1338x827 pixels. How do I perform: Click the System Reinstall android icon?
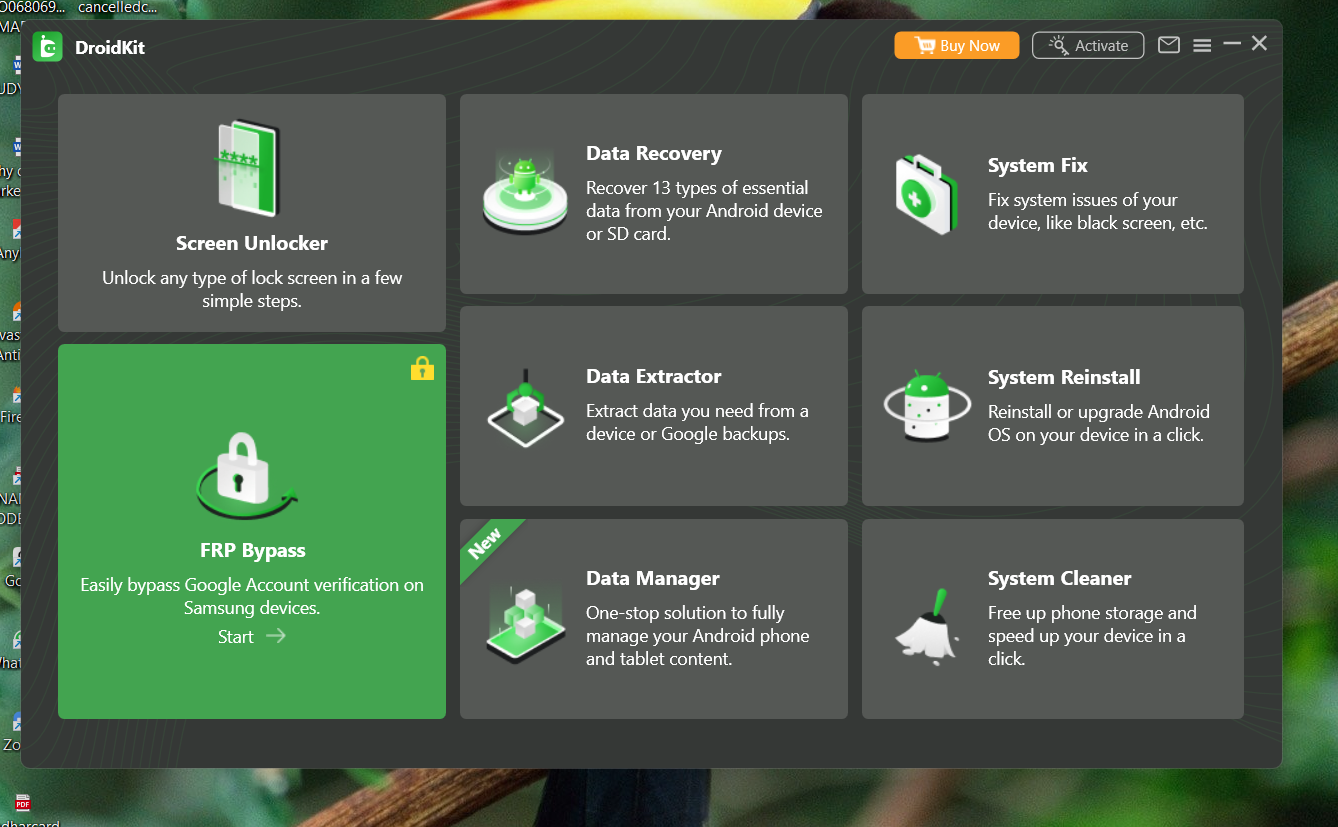pos(927,407)
